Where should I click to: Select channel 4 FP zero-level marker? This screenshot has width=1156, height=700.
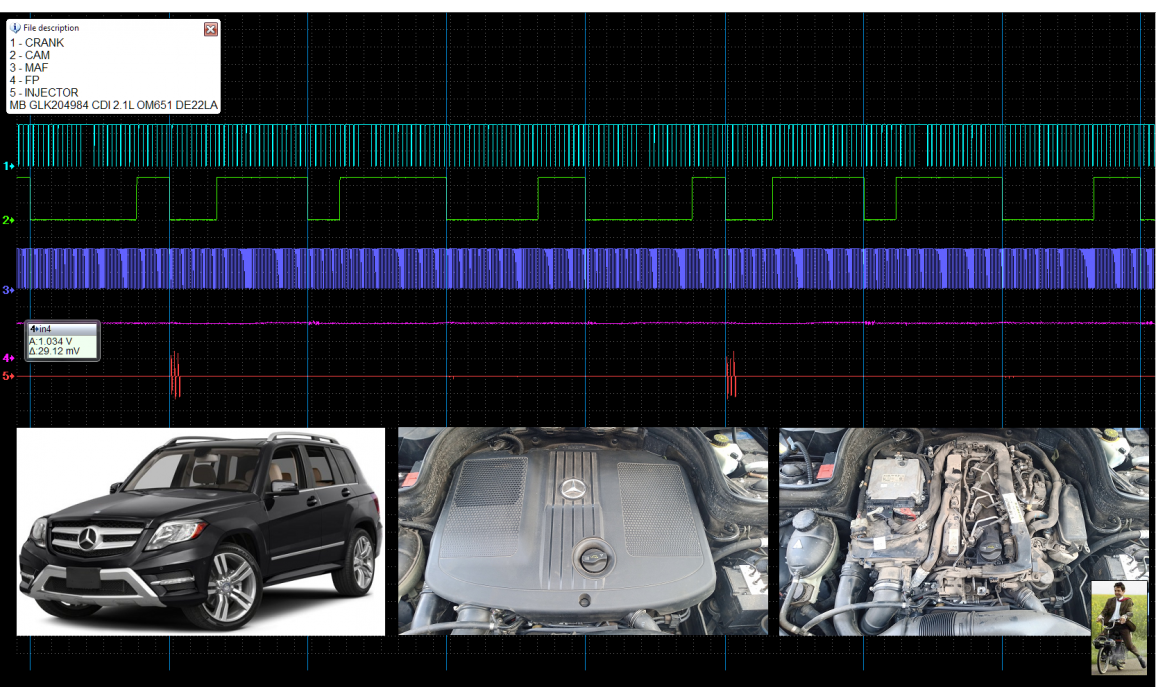coord(8,358)
